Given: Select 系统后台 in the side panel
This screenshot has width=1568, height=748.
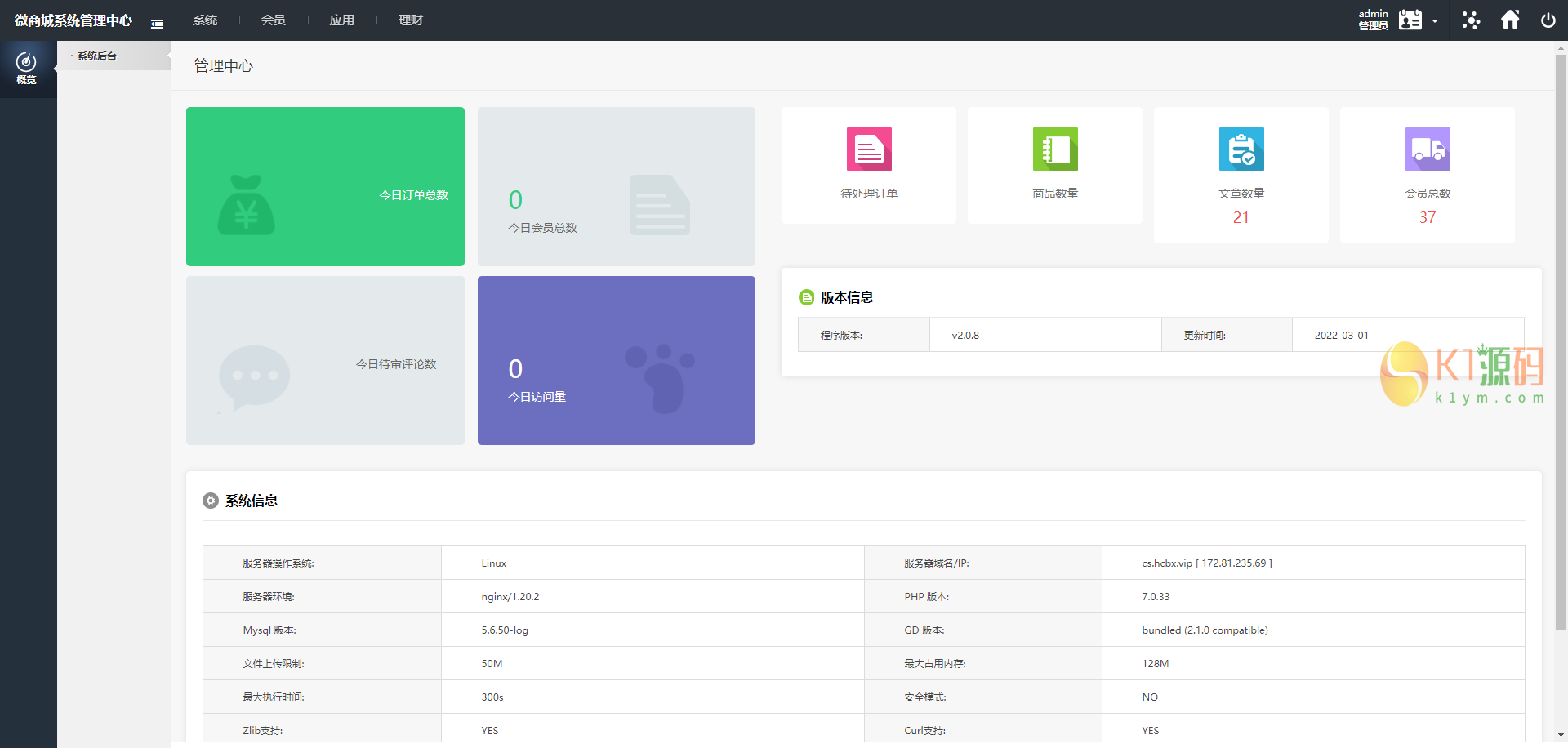Looking at the screenshot, I should 97,56.
